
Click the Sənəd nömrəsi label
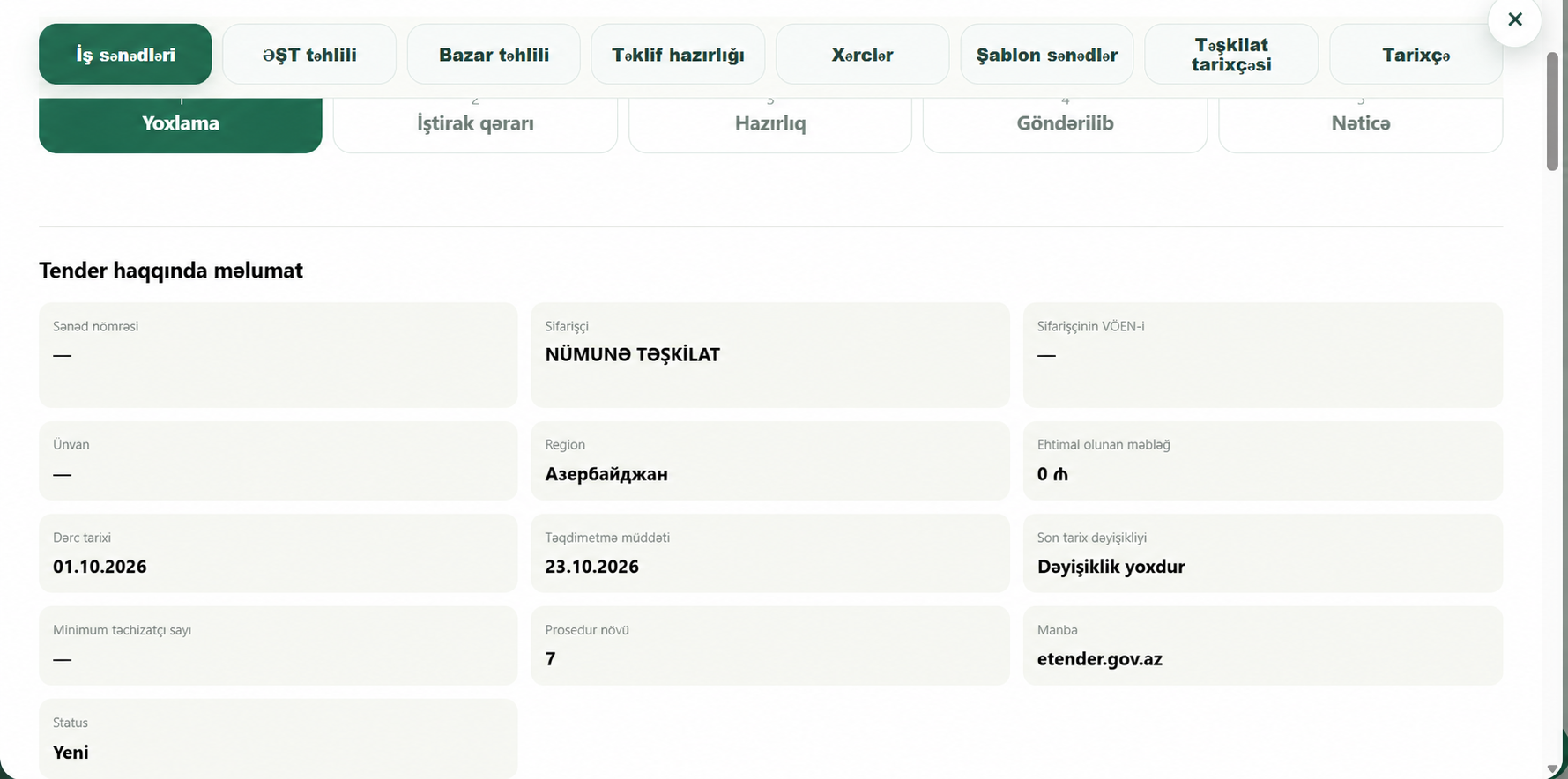(95, 326)
